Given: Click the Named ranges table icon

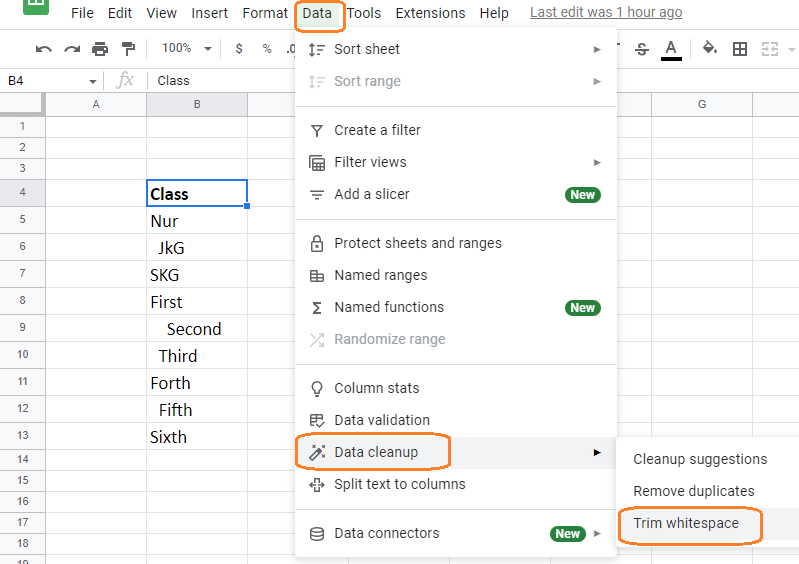Looking at the screenshot, I should tap(316, 276).
